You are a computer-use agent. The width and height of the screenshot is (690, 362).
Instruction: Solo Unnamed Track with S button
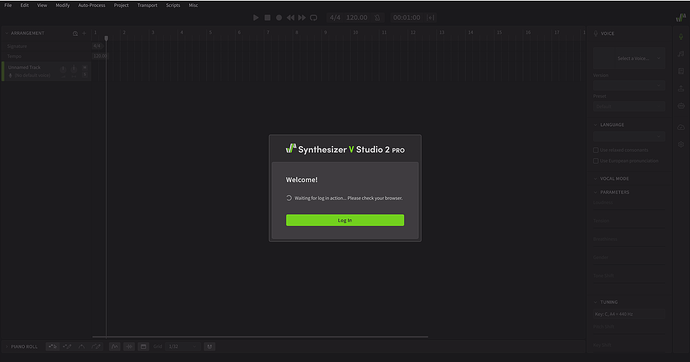85,75
